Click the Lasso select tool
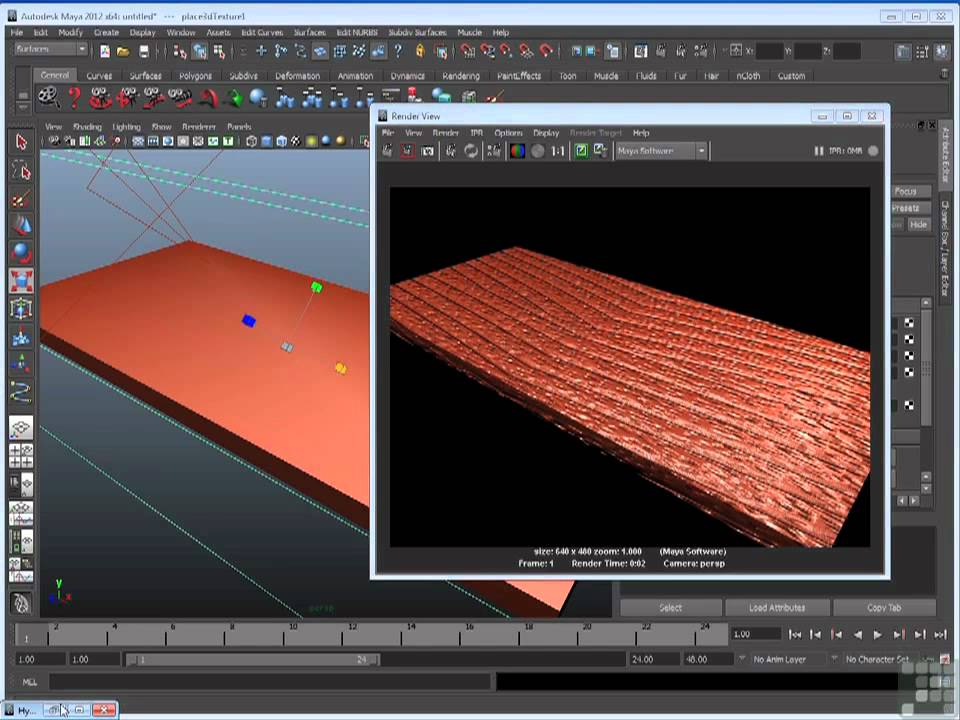Viewport: 960px width, 720px height. click(x=21, y=171)
